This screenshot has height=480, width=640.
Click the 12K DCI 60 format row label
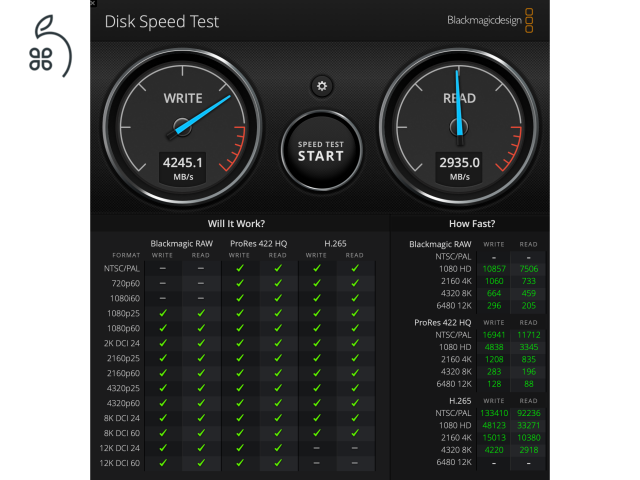[120, 463]
